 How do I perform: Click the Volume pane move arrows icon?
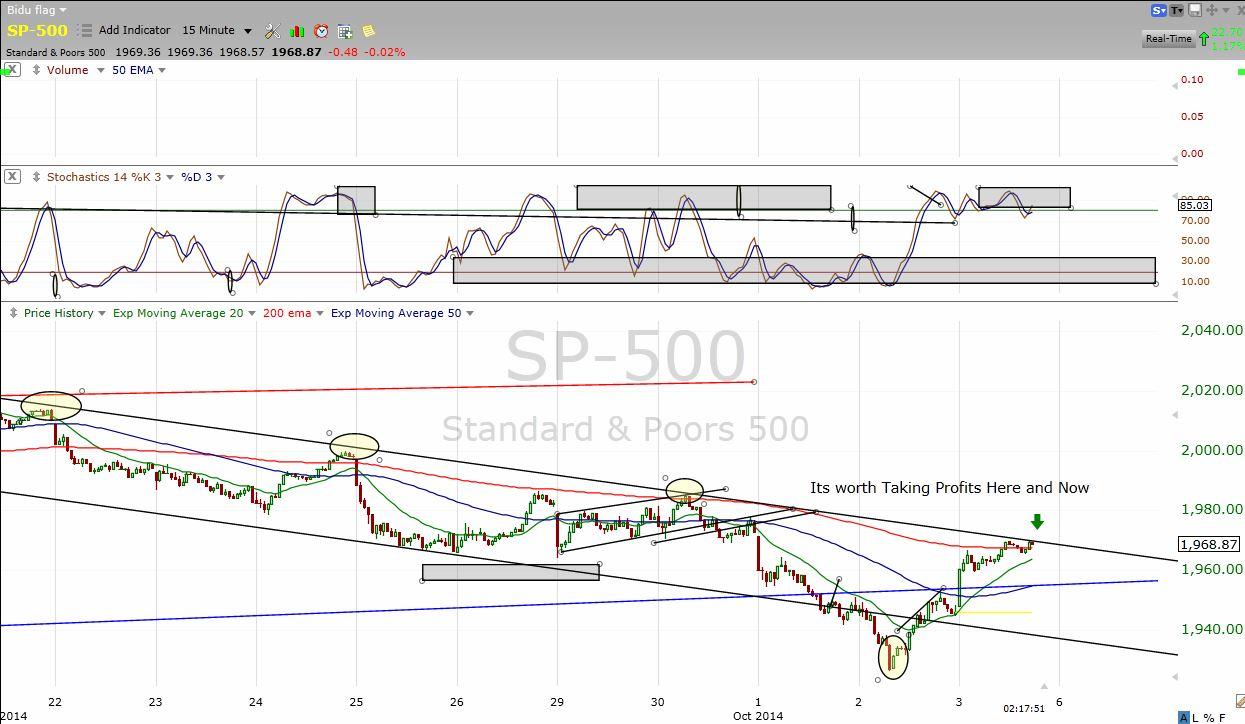point(37,70)
